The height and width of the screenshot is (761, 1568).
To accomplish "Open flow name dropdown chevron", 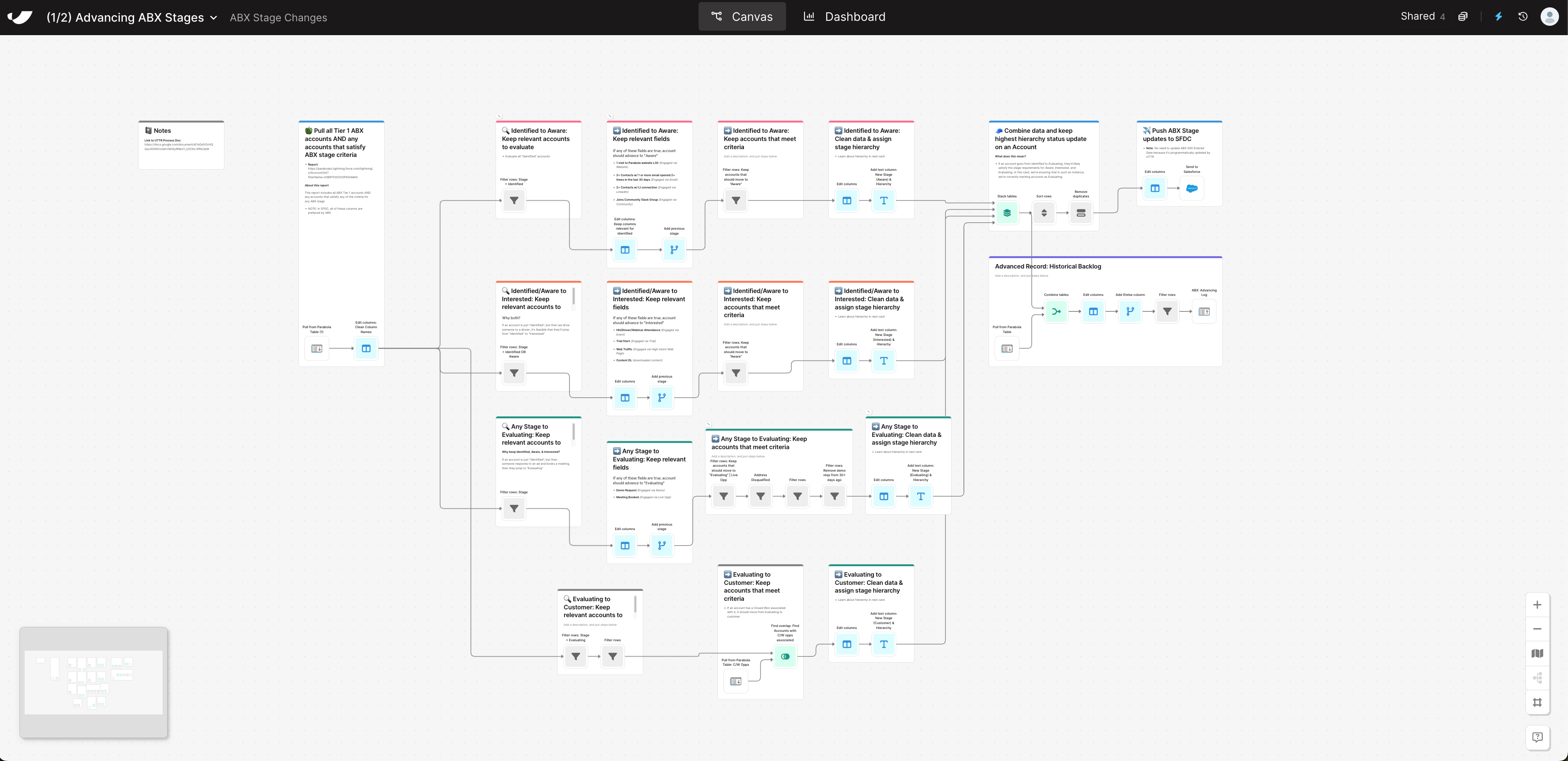I will tap(214, 18).
